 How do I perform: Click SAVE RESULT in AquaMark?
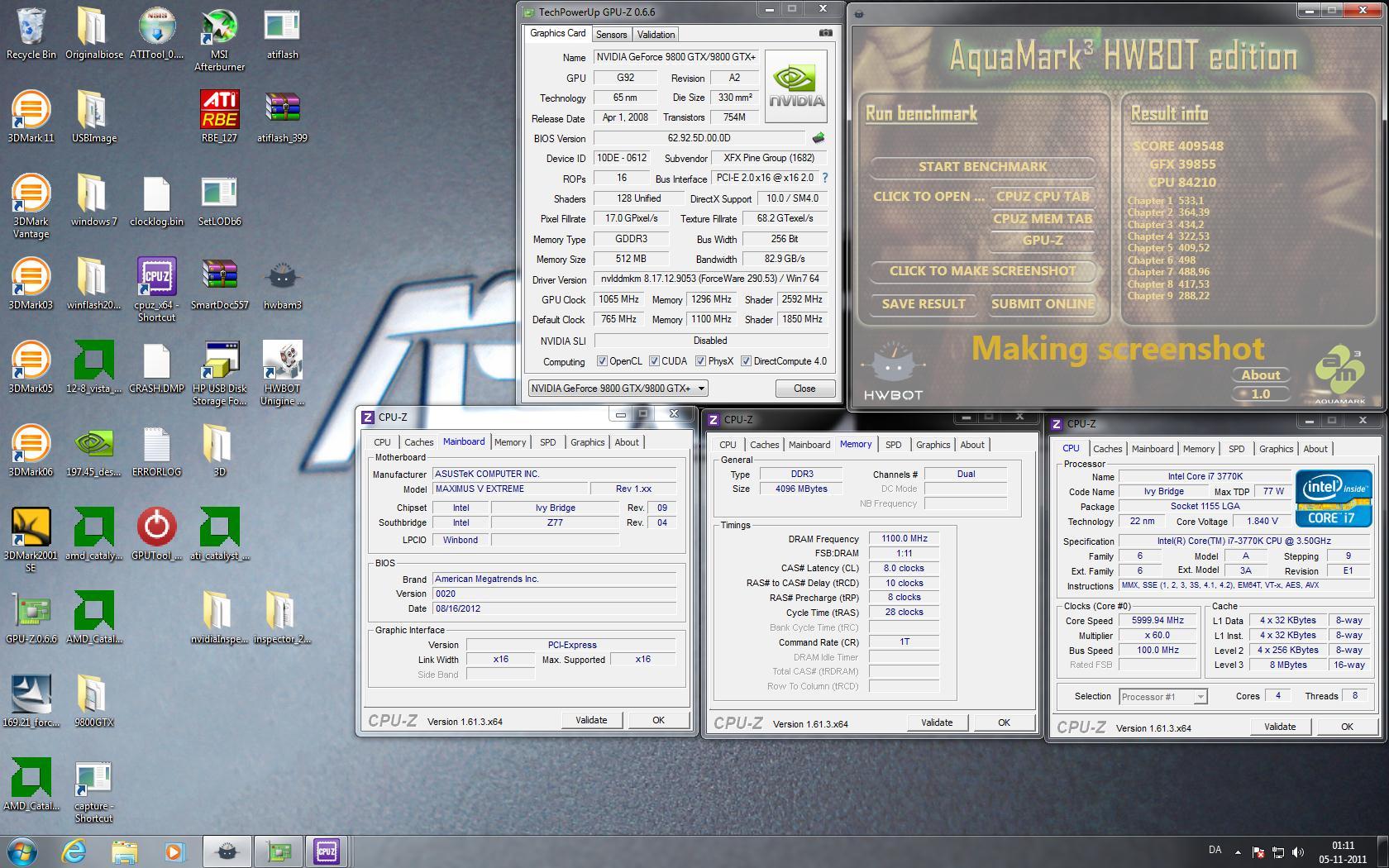924,304
